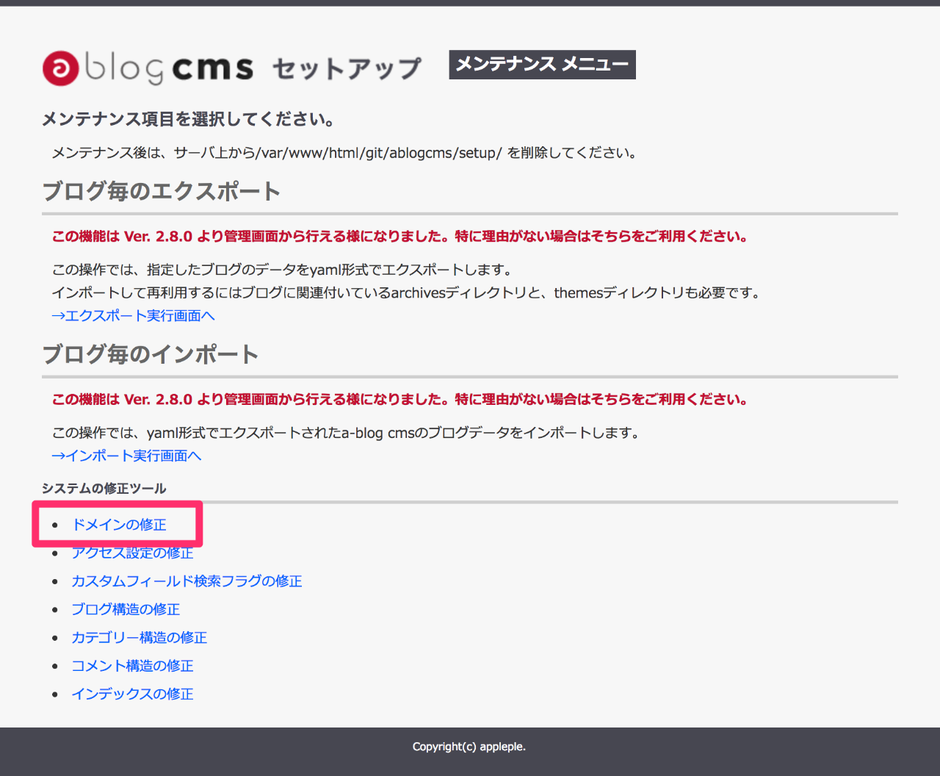
Task: Open the カテゴリー構造の修正 link
Action: tap(138, 637)
